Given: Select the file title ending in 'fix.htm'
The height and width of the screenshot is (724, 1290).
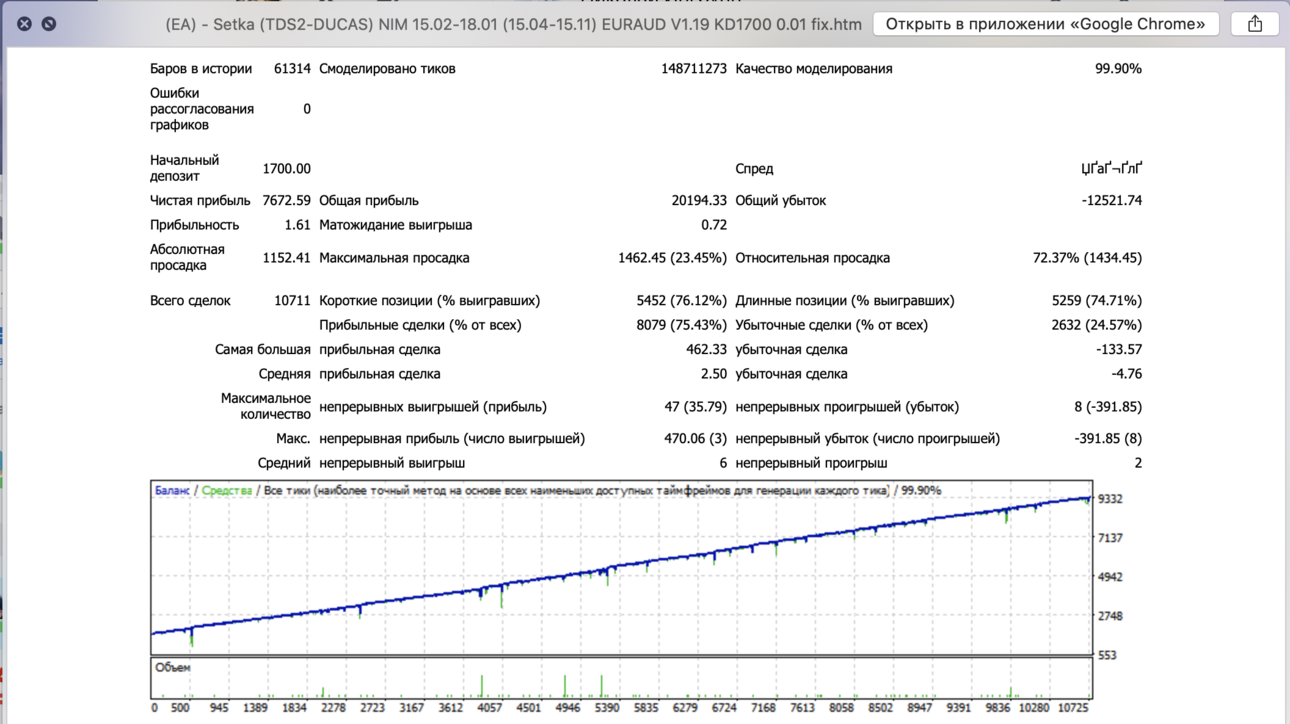Looking at the screenshot, I should pos(513,24).
